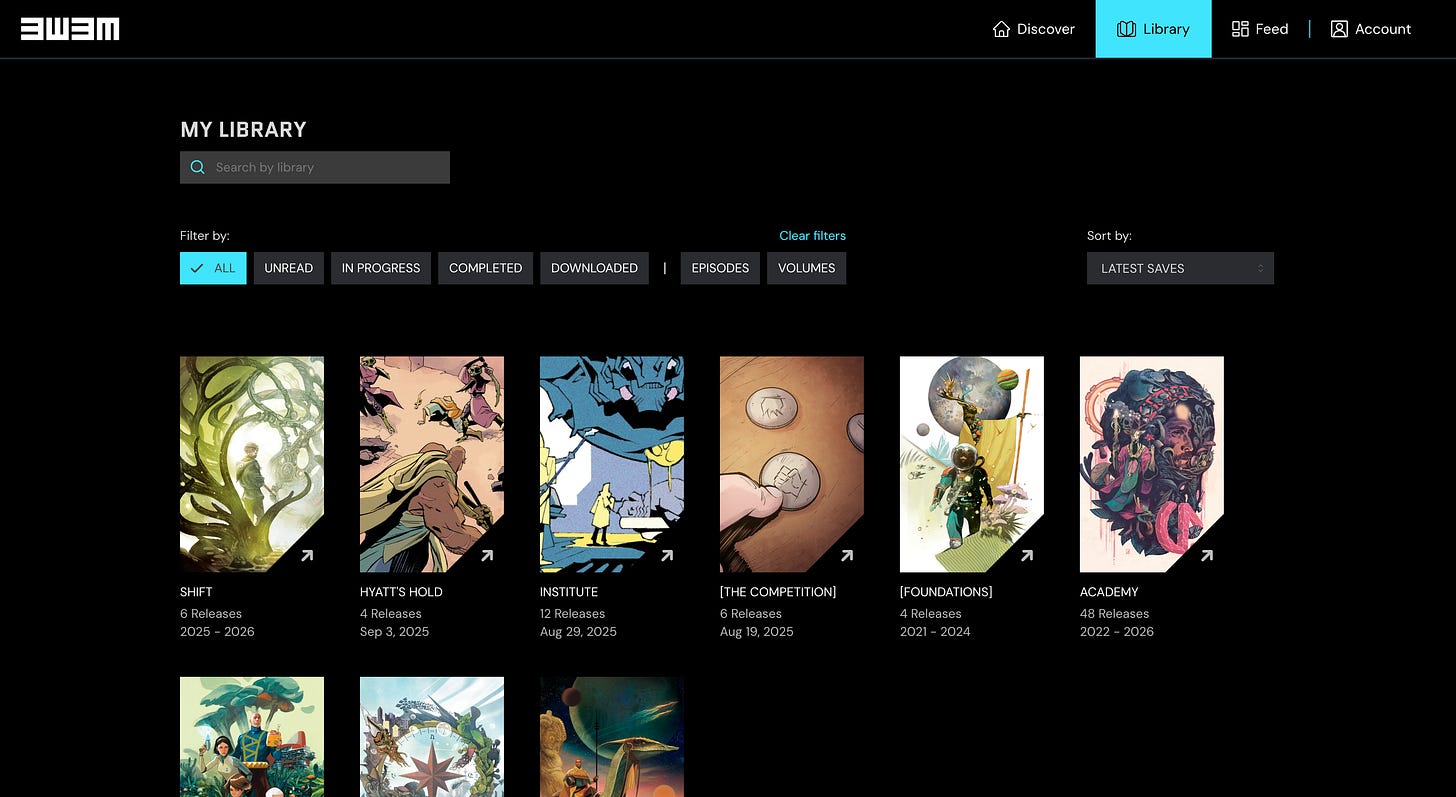This screenshot has width=1456, height=797.
Task: Click "12 Releases" under INSTITUTE
Action: pyautogui.click(x=573, y=614)
